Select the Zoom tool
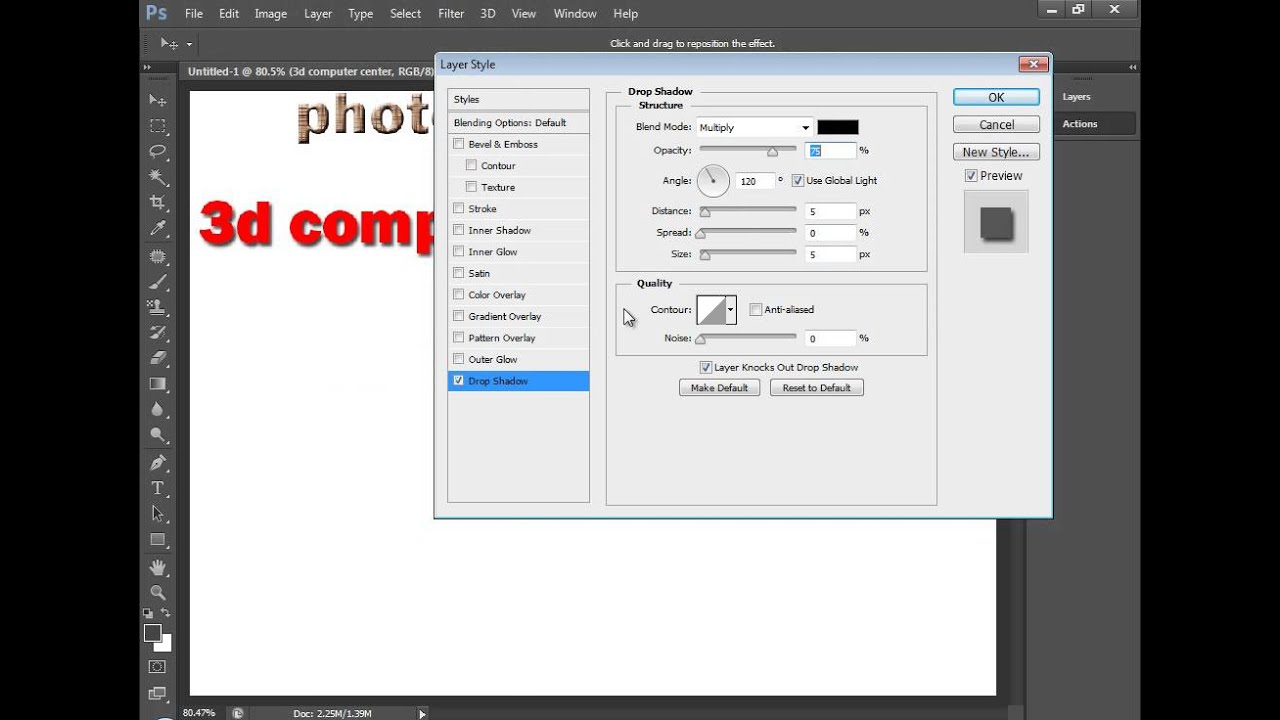Viewport: 1280px width, 720px height. click(158, 593)
